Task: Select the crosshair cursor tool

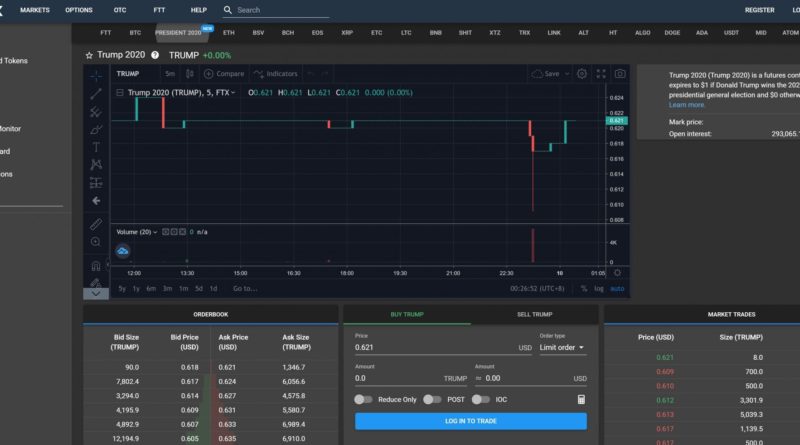Action: click(96, 76)
